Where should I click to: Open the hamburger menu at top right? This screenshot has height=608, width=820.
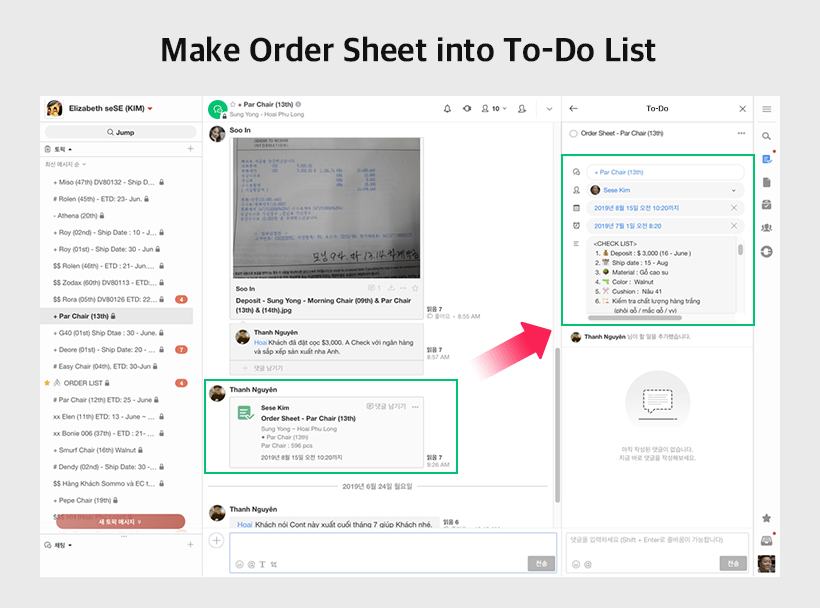[767, 109]
